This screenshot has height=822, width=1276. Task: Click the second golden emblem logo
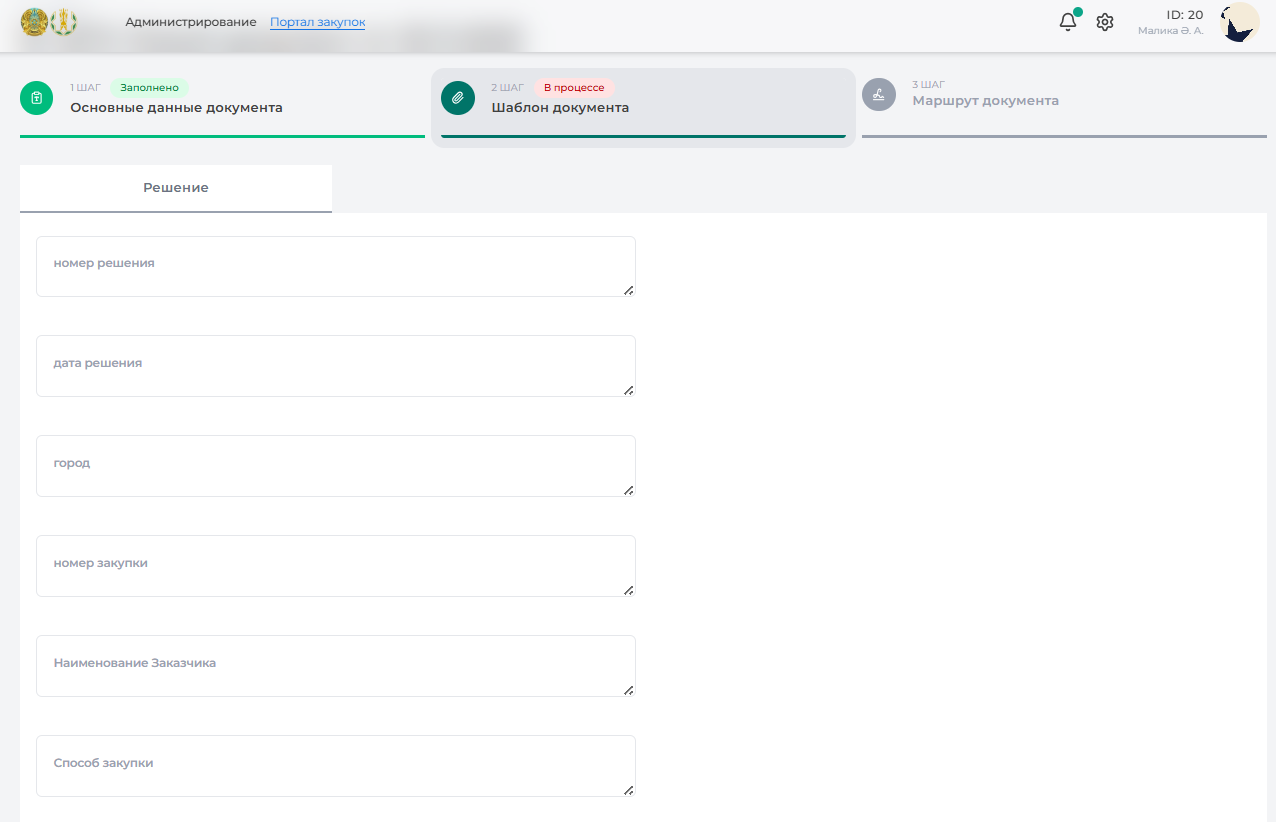click(64, 21)
